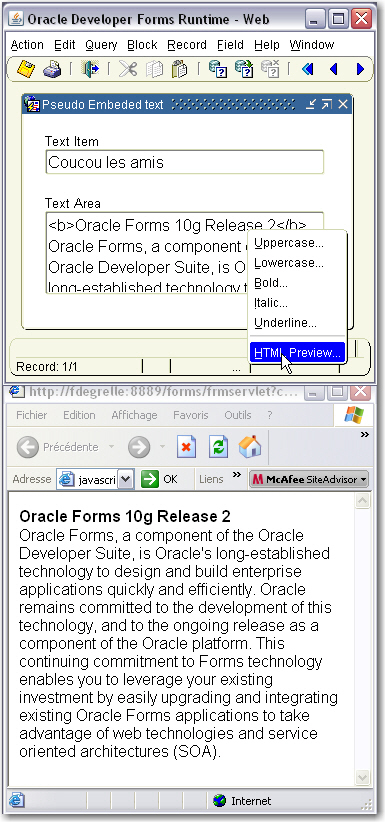Choose Underline... from context menu
This screenshot has width=385, height=822.
pos(297,323)
